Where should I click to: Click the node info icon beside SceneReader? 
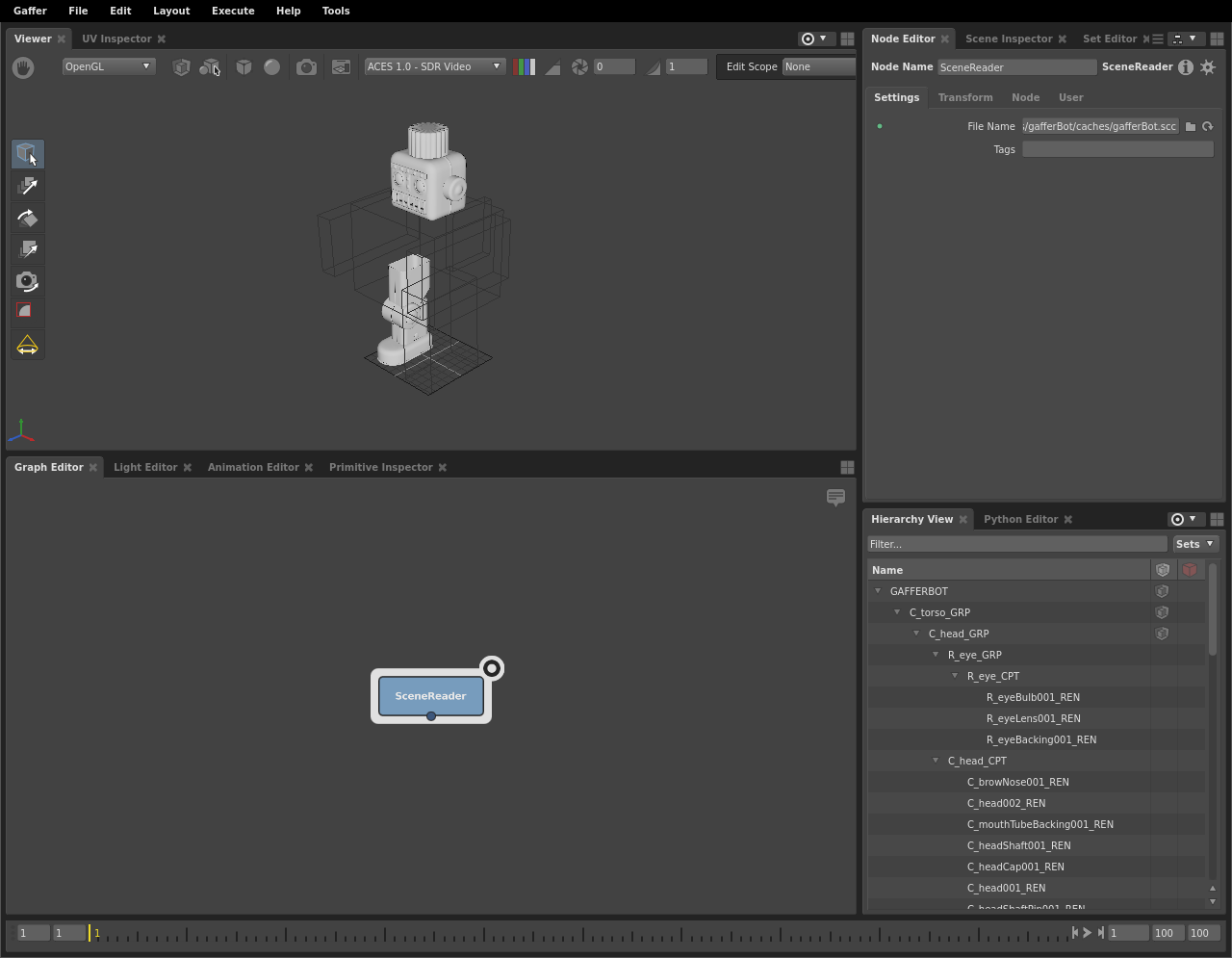click(1186, 67)
